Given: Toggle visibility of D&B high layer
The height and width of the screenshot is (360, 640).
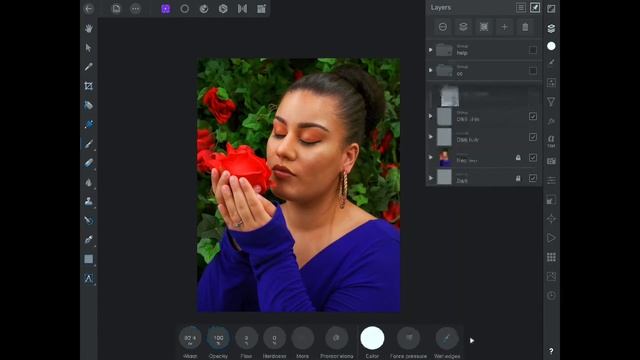Looking at the screenshot, I should 533,137.
